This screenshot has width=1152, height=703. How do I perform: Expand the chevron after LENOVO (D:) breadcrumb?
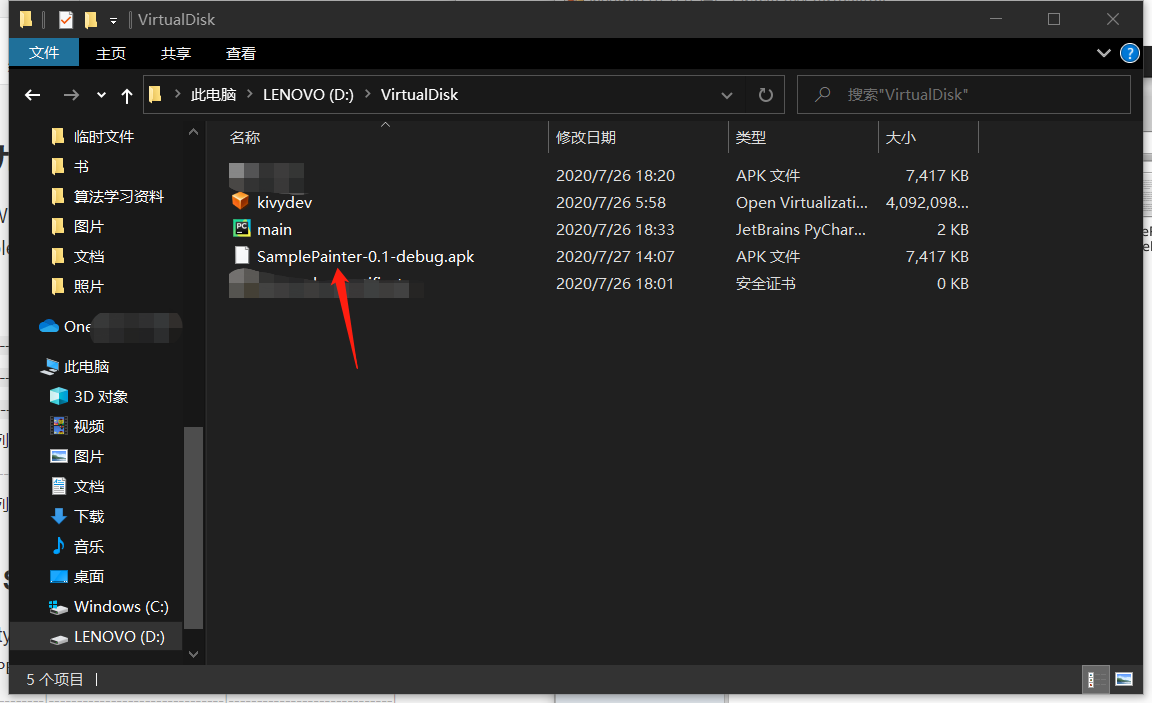(x=367, y=94)
